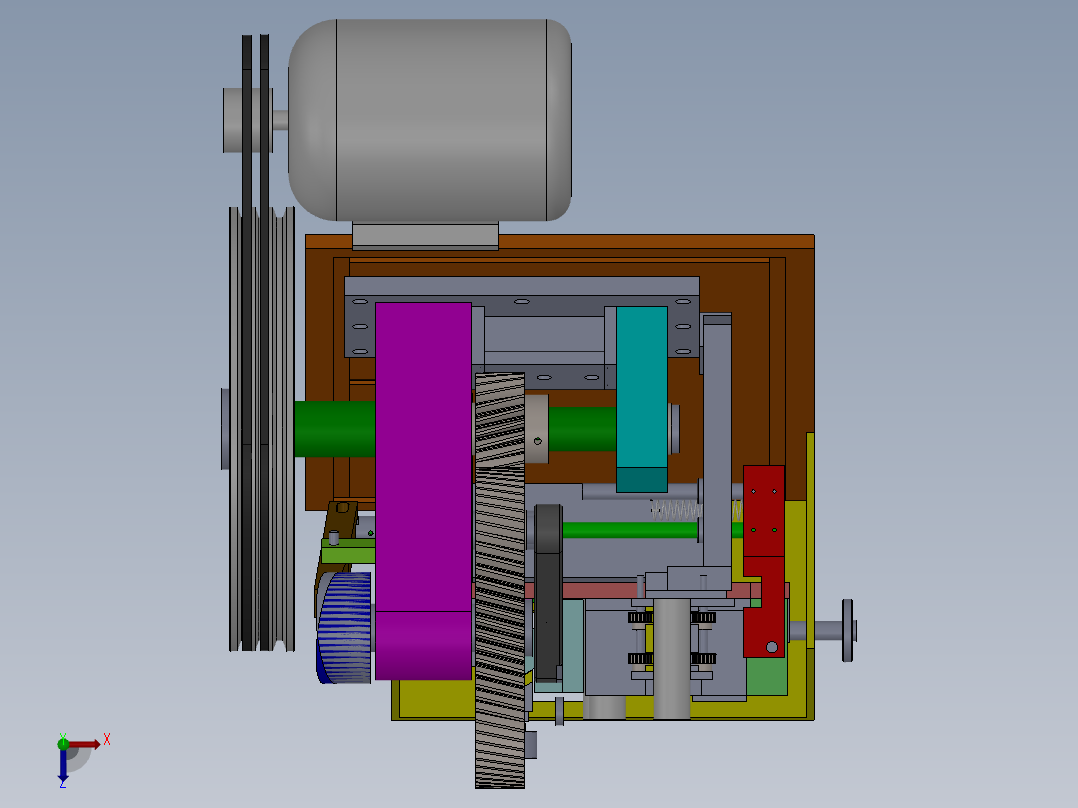Select the large helical gear
Image resolution: width=1078 pixels, height=808 pixels.
coord(500,581)
